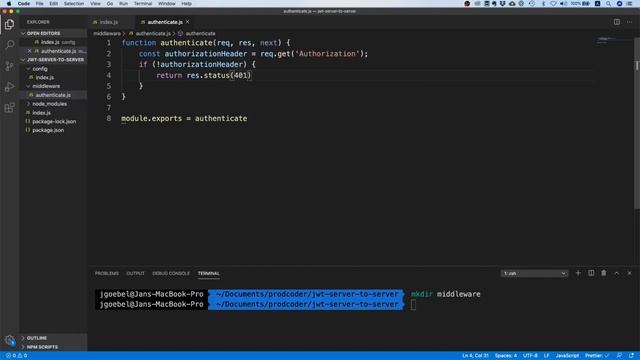The width and height of the screenshot is (640, 360).
Task: Open package.json in the explorer
Action: coord(54,130)
